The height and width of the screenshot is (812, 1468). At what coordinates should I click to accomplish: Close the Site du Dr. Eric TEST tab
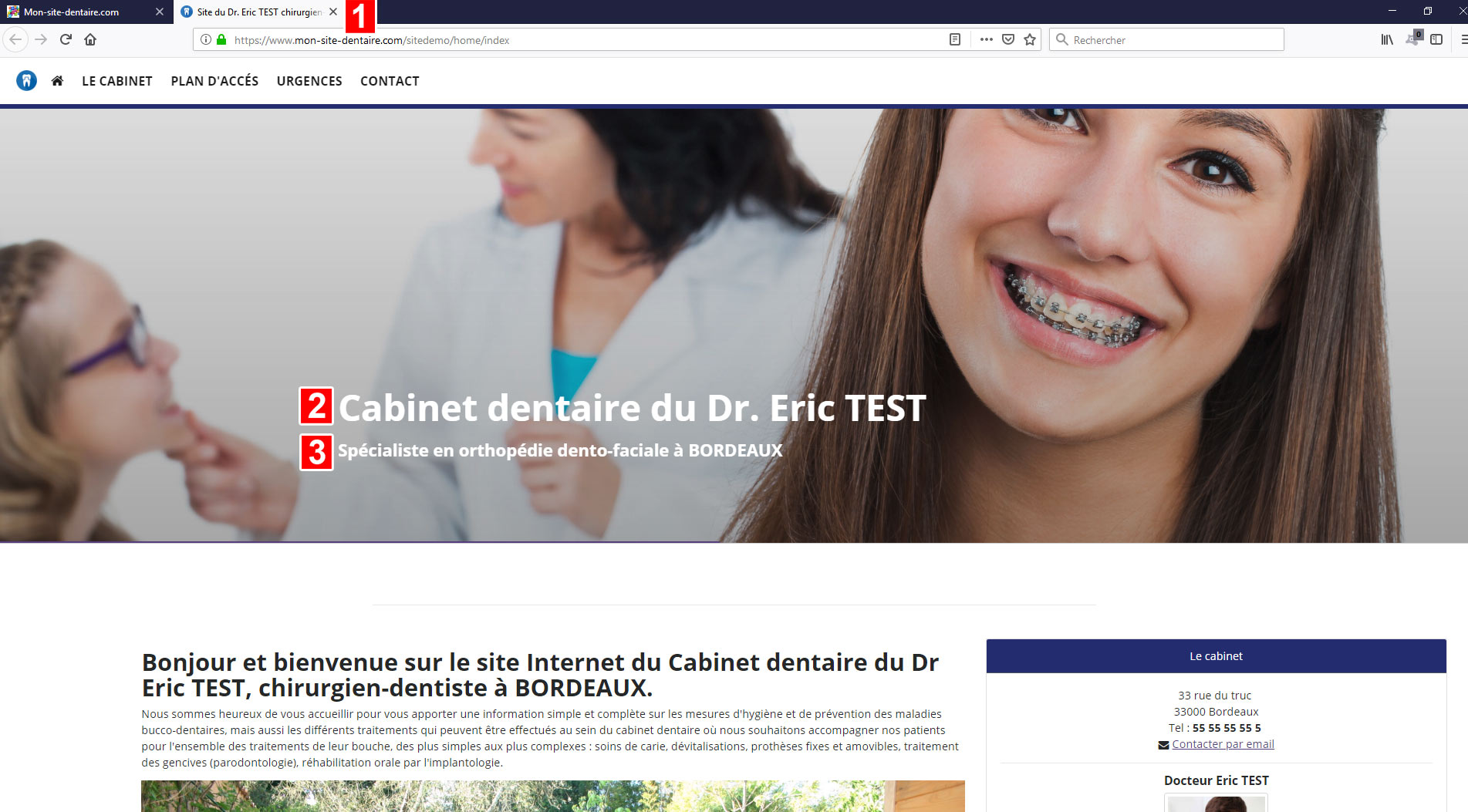(x=333, y=12)
